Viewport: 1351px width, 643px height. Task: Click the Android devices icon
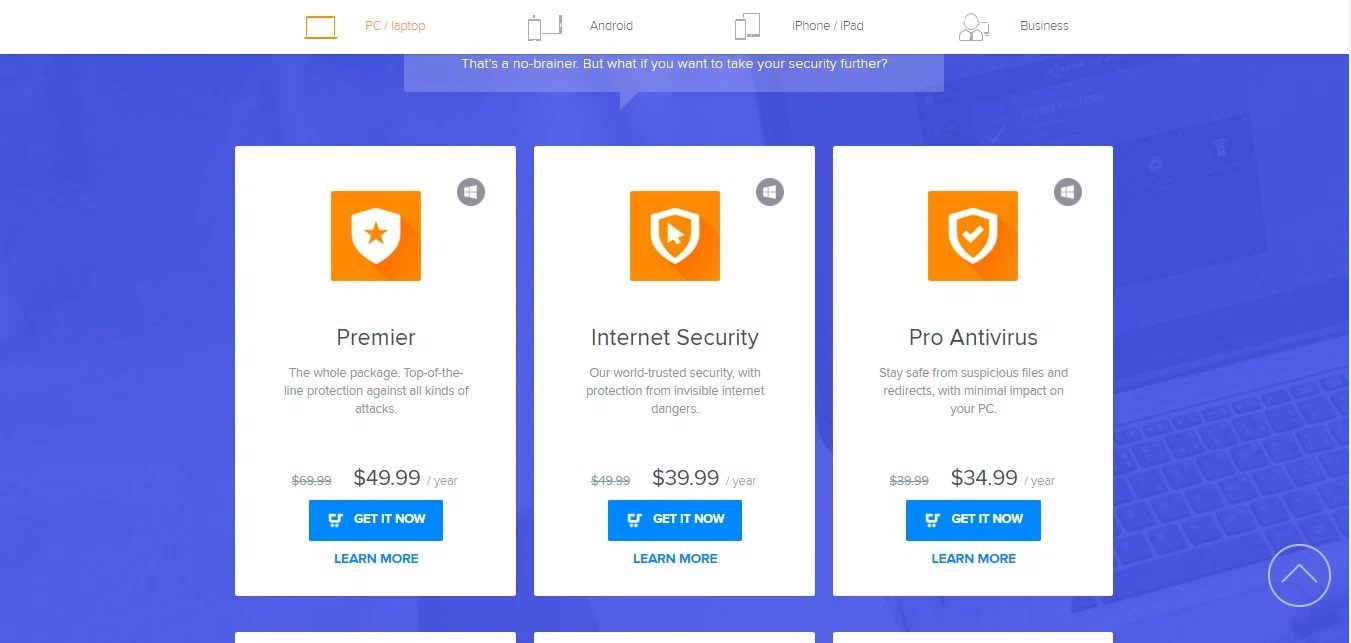[x=545, y=26]
